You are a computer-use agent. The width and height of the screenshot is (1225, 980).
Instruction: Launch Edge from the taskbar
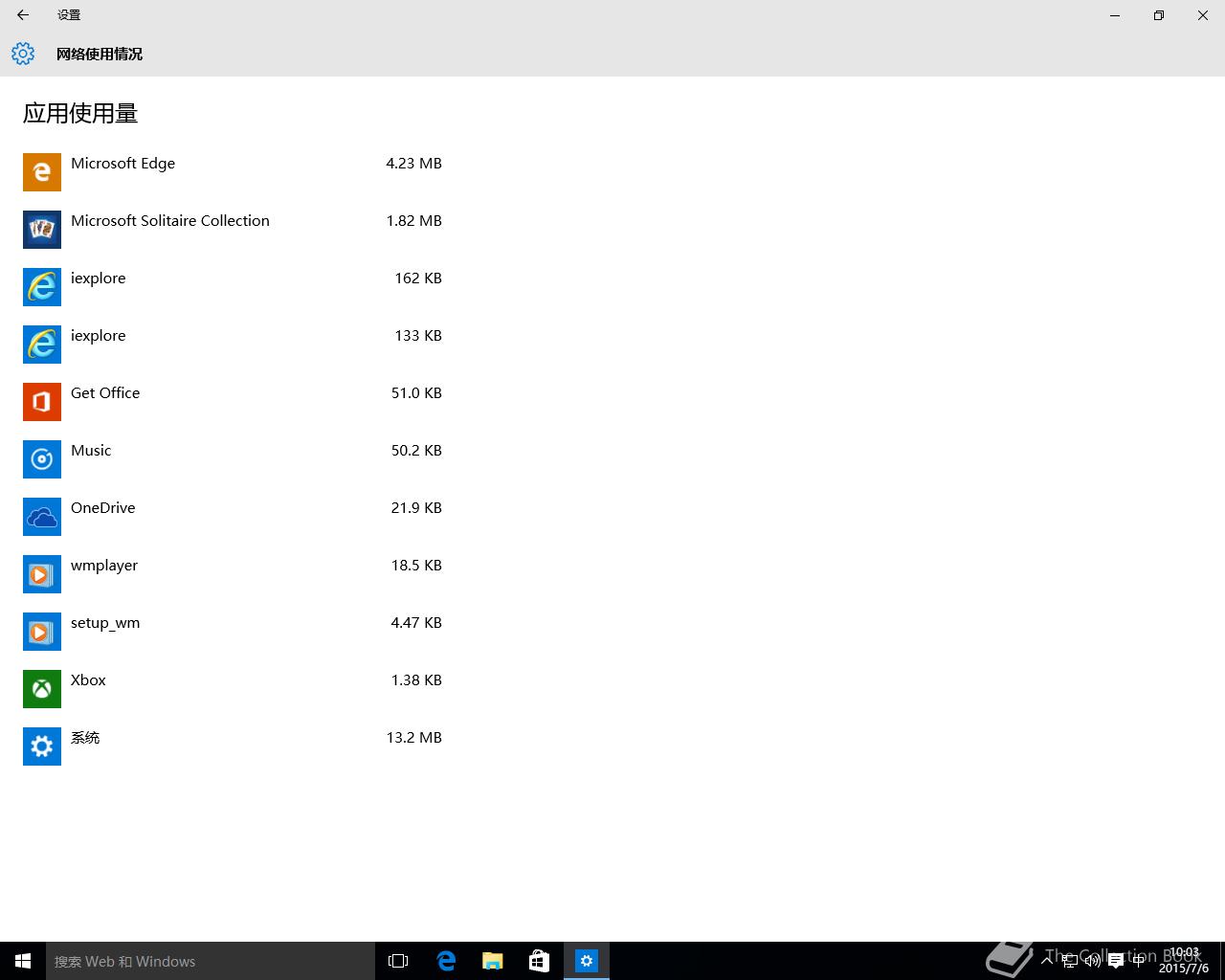[446, 961]
